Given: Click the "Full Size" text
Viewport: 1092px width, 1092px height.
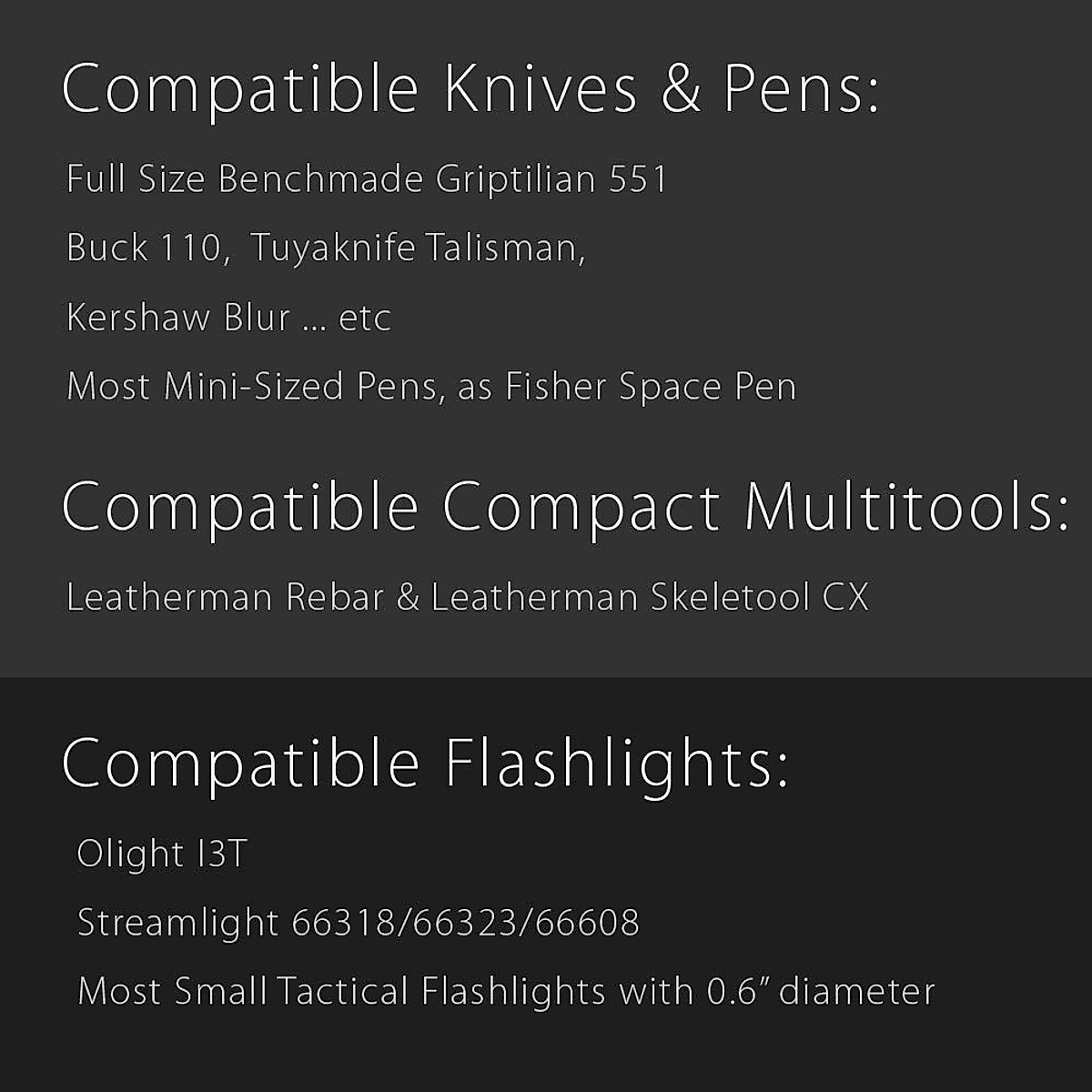Looking at the screenshot, I should (136, 178).
